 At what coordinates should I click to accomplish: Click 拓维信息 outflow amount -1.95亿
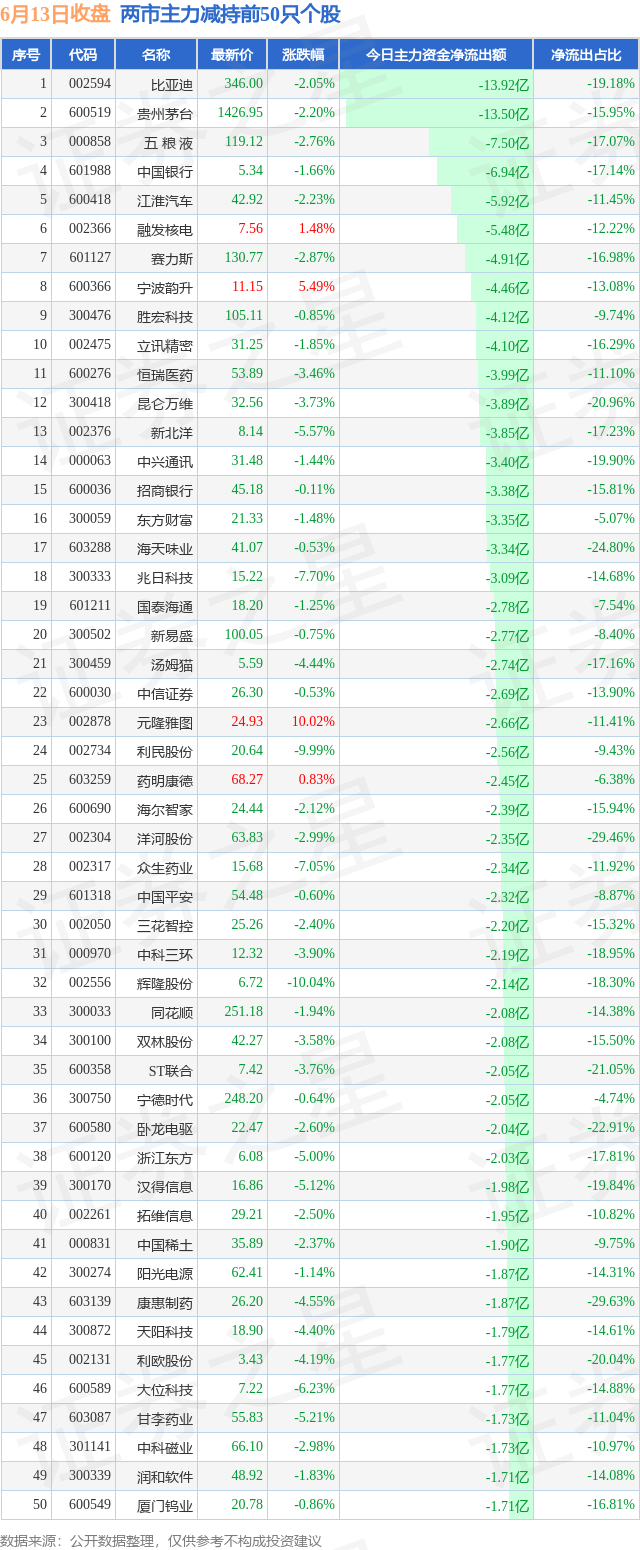[506, 1216]
